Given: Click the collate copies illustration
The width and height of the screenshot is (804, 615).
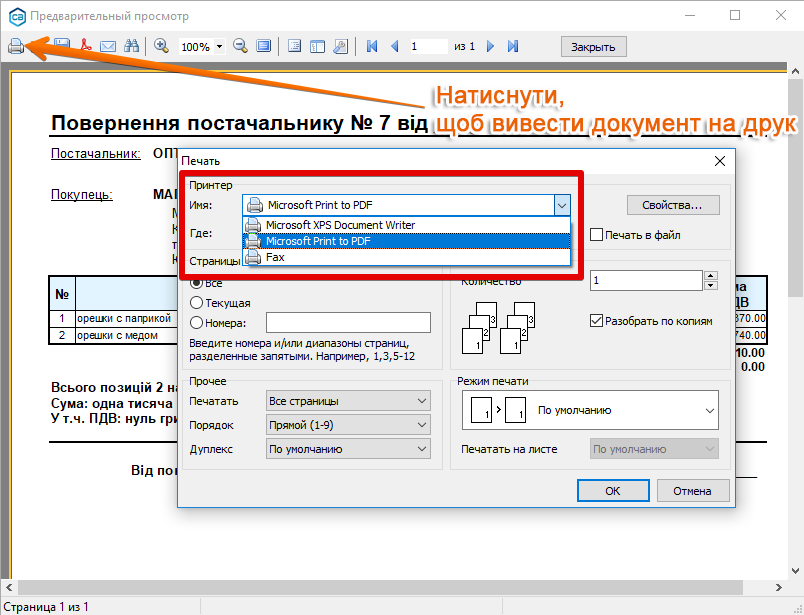Looking at the screenshot, I should pyautogui.click(x=498, y=328).
